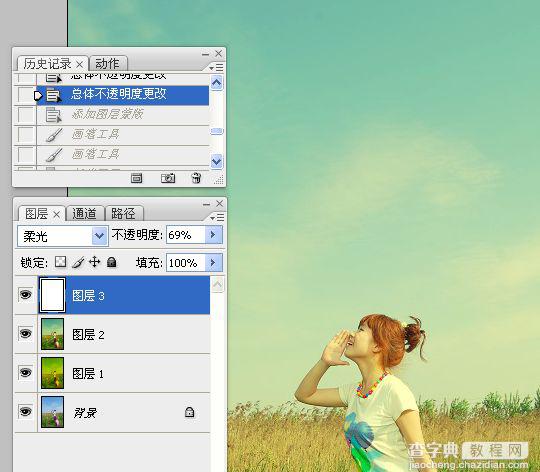This screenshot has height=472, width=540.
Task: Select the 添加图层蒙版 history state
Action: [122, 115]
